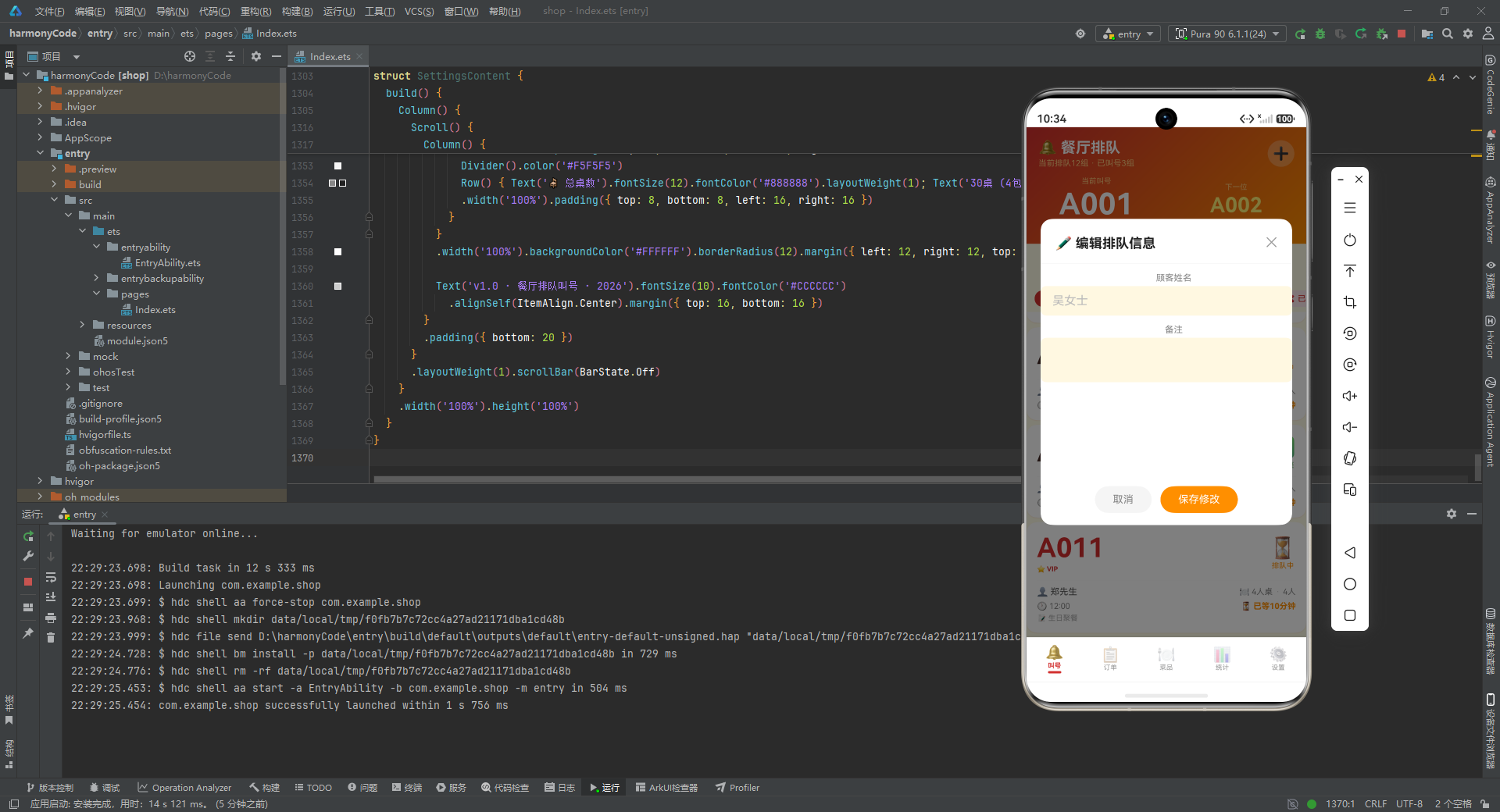Open Index.ets in the Project tree

click(x=155, y=309)
